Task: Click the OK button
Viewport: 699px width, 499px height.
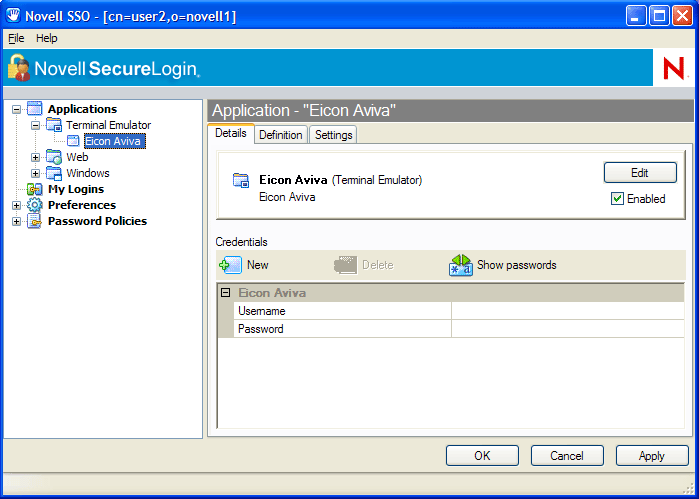Action: pyautogui.click(x=482, y=456)
